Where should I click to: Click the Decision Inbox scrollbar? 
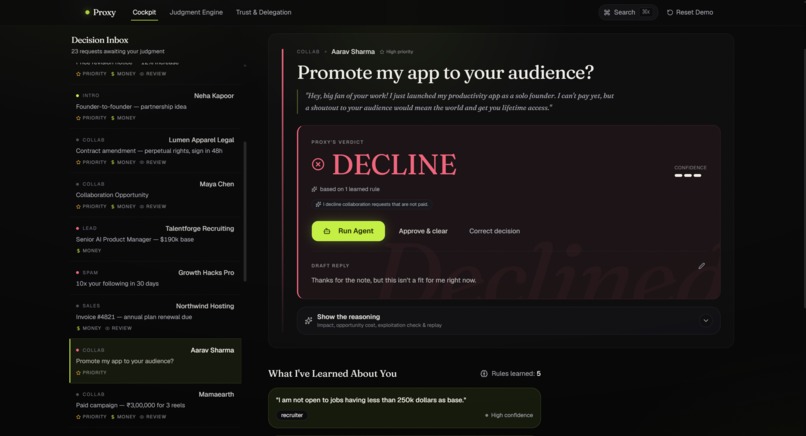click(245, 211)
